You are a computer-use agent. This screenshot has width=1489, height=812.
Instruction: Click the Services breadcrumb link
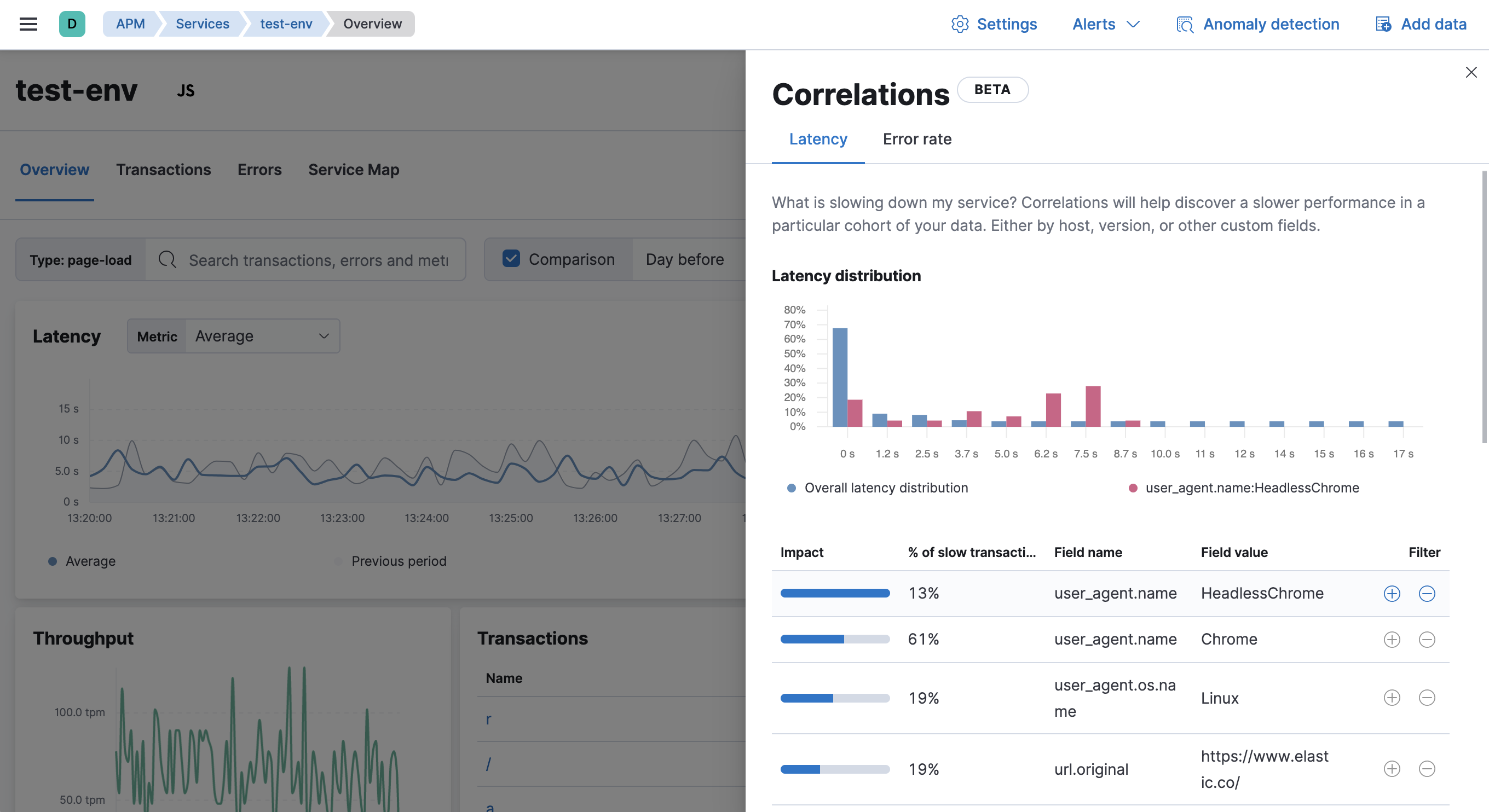click(x=203, y=24)
